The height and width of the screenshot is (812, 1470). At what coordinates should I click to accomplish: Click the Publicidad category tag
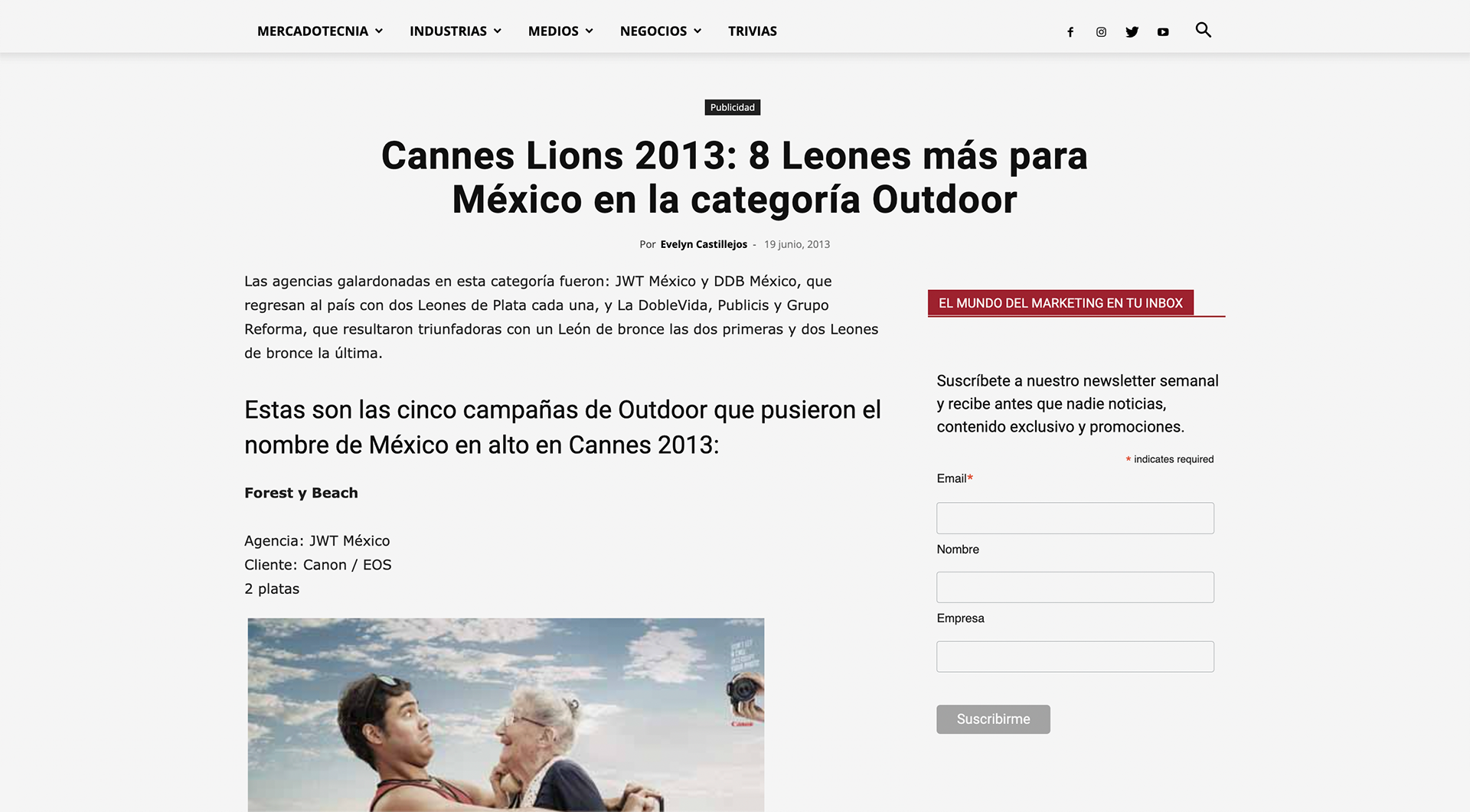tap(732, 107)
